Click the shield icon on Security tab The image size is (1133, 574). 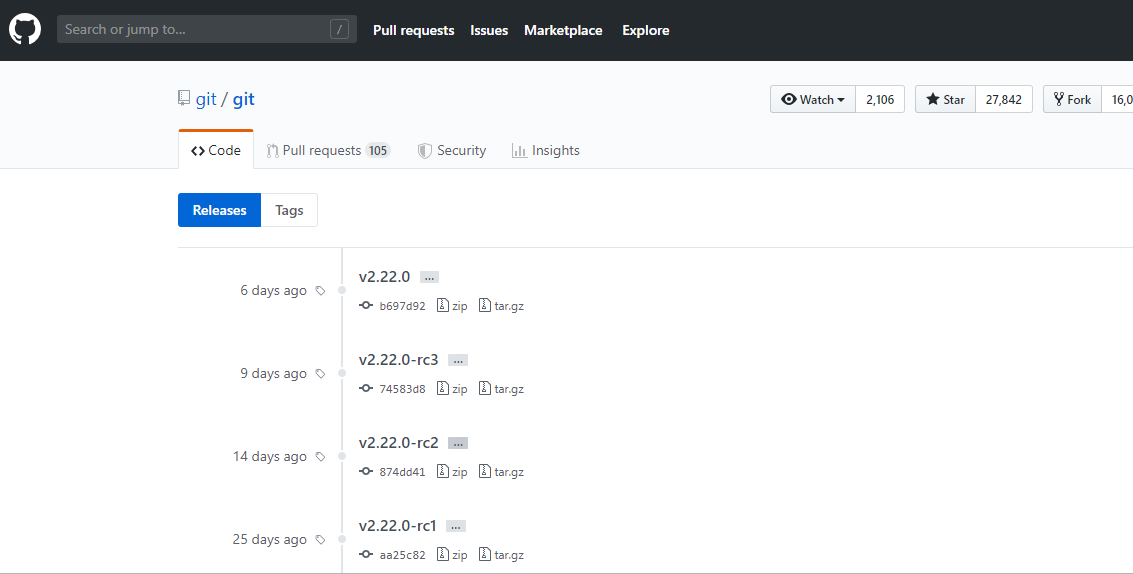(x=425, y=151)
